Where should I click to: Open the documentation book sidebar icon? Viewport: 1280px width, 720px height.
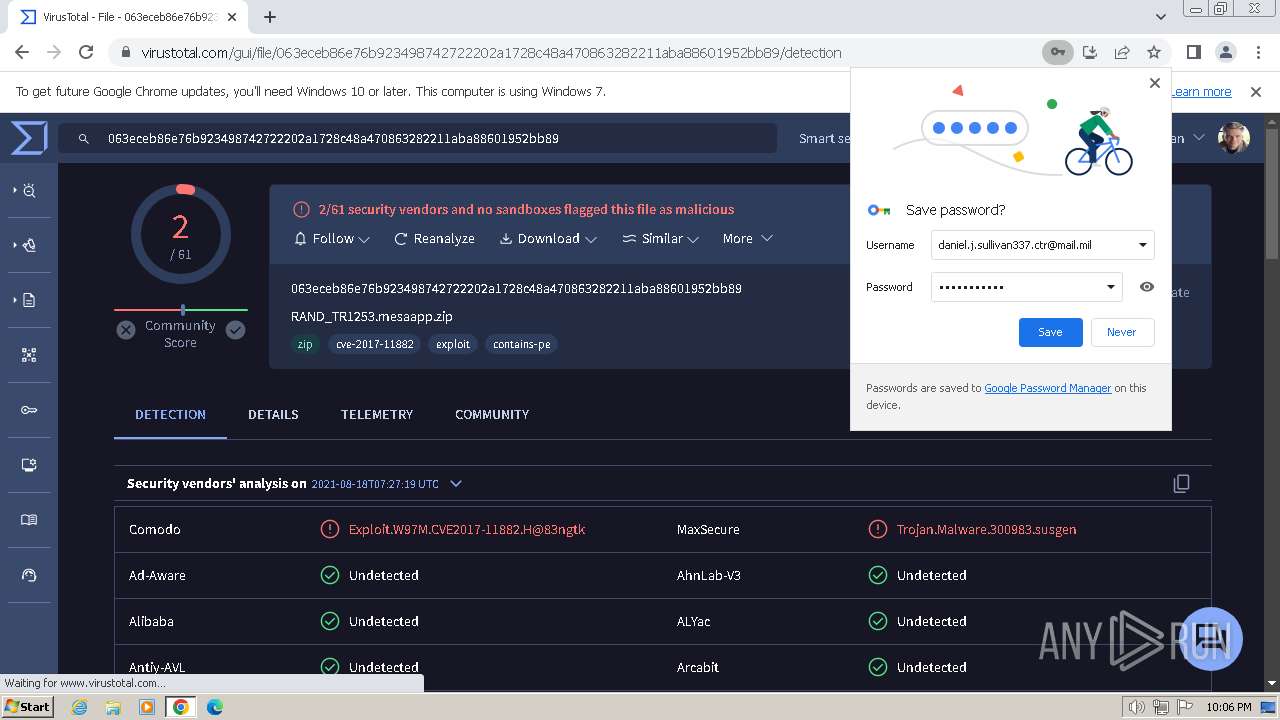pos(29,520)
